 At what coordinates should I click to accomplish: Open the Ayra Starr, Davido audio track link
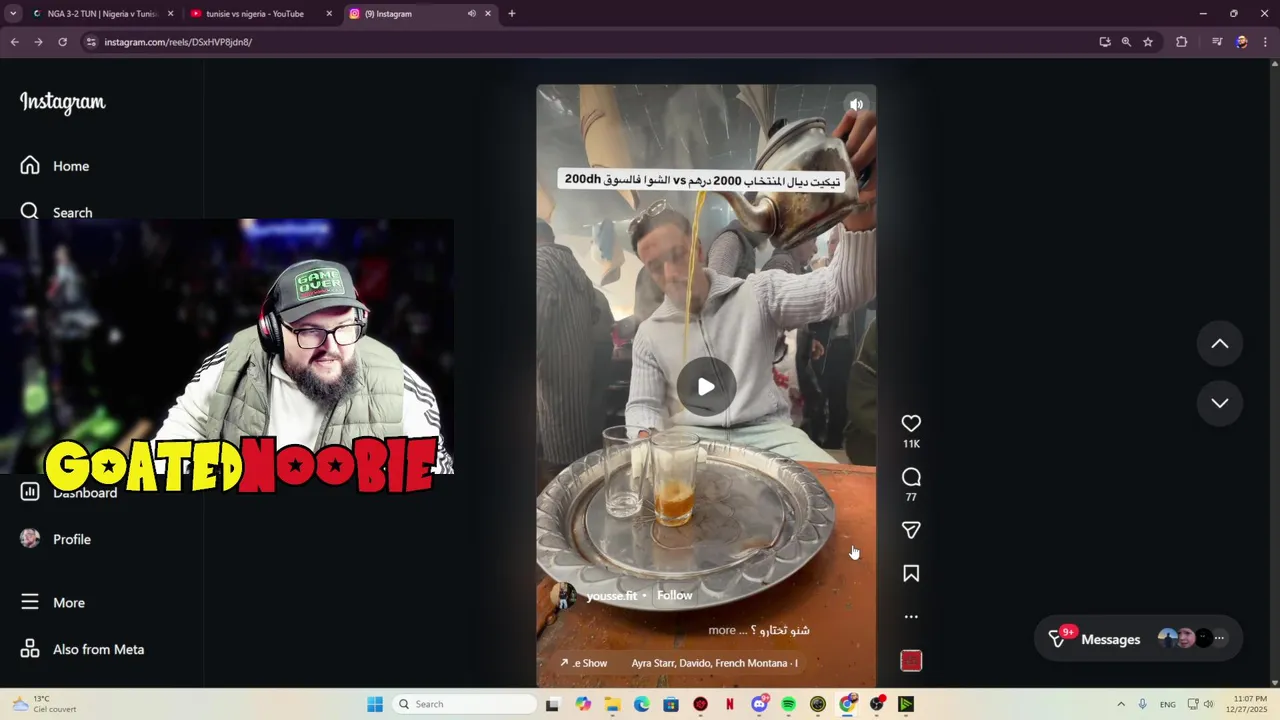[x=714, y=663]
